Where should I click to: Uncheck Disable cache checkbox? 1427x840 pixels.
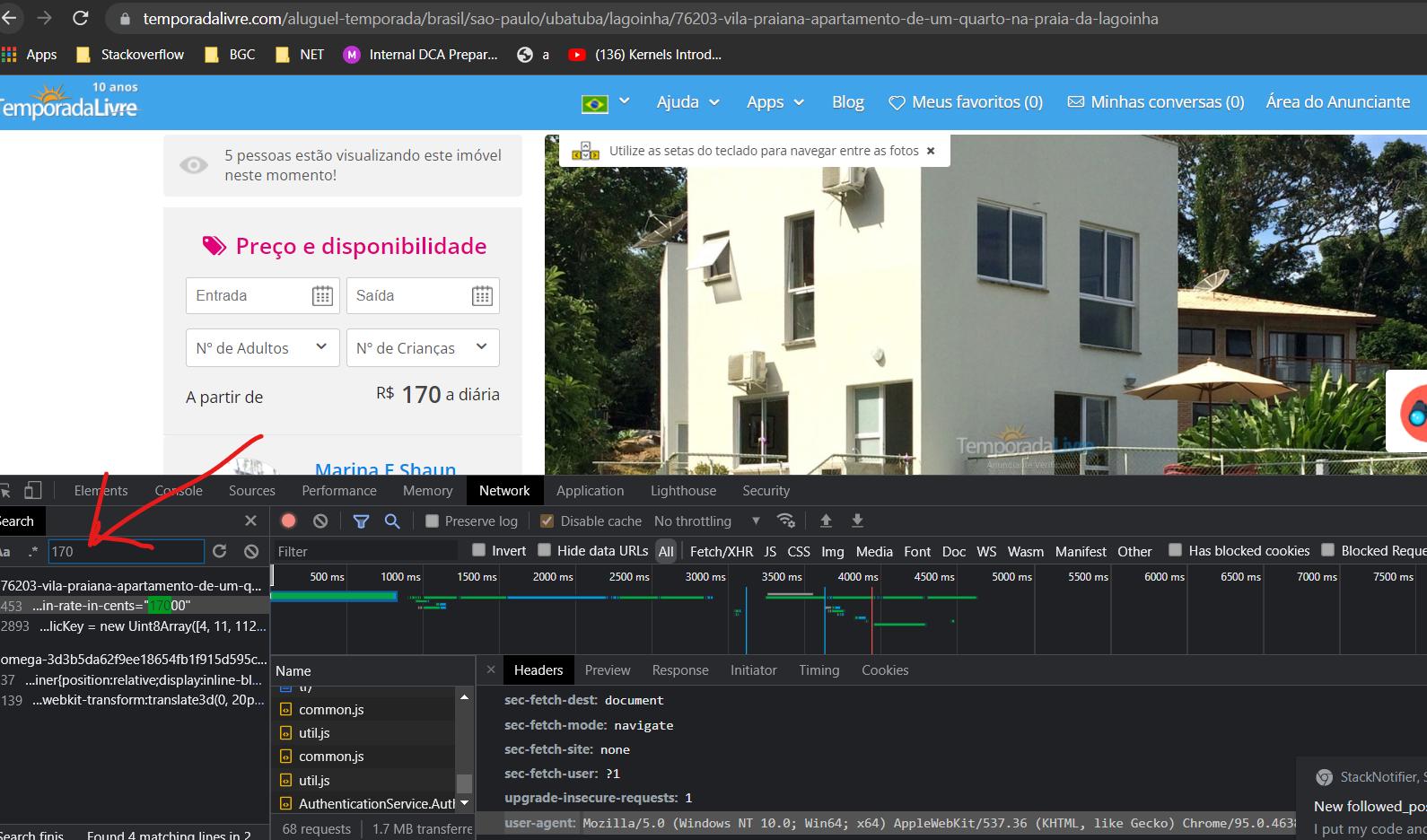click(547, 521)
